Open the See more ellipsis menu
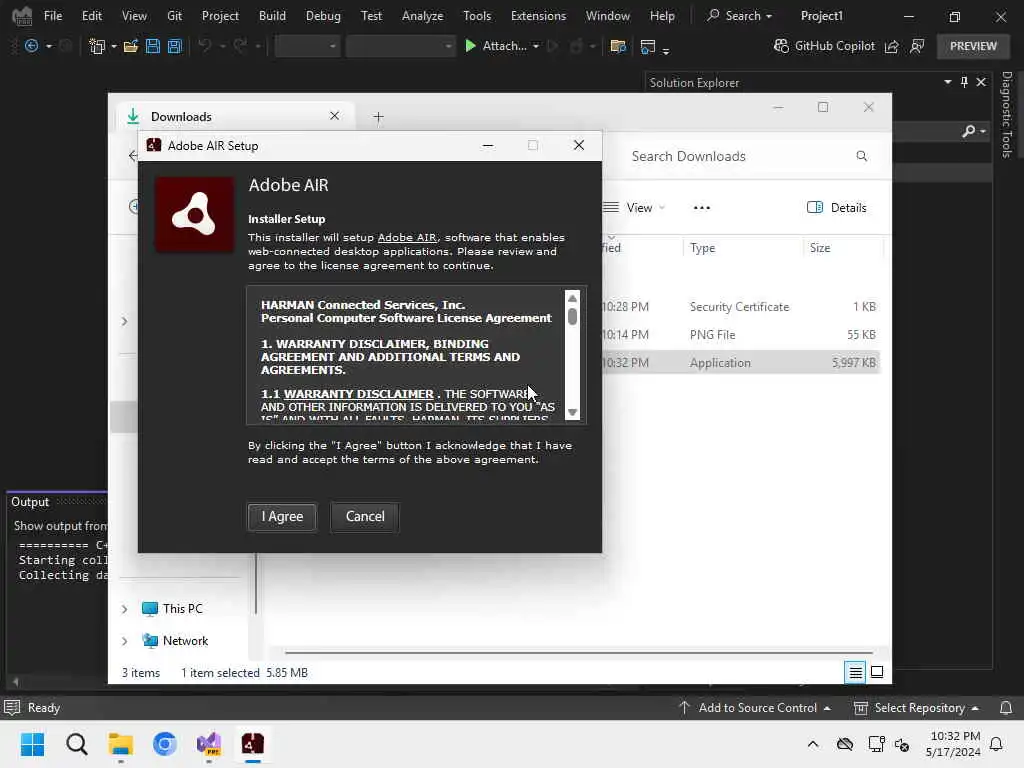 pos(701,208)
